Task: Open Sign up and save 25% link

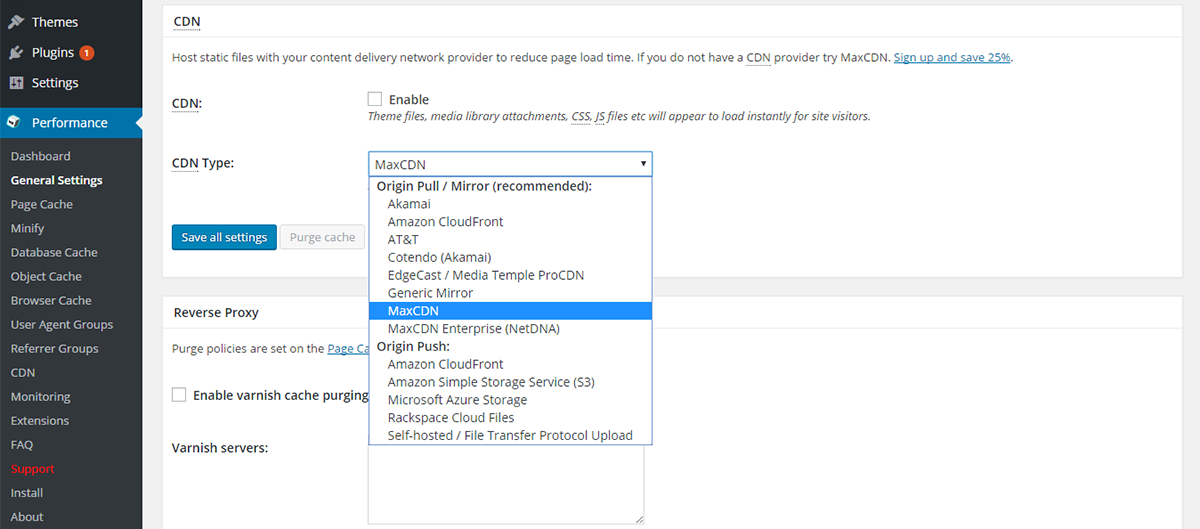Action: coord(952,58)
